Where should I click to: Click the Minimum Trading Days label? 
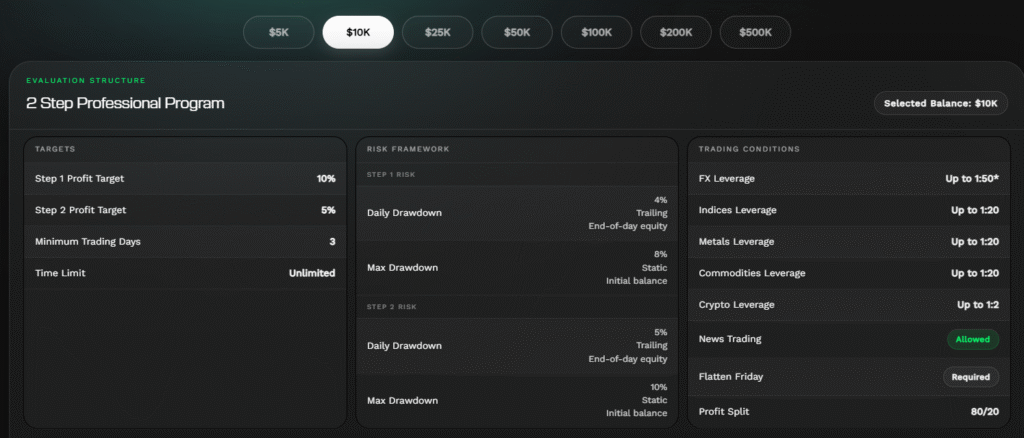click(88, 242)
